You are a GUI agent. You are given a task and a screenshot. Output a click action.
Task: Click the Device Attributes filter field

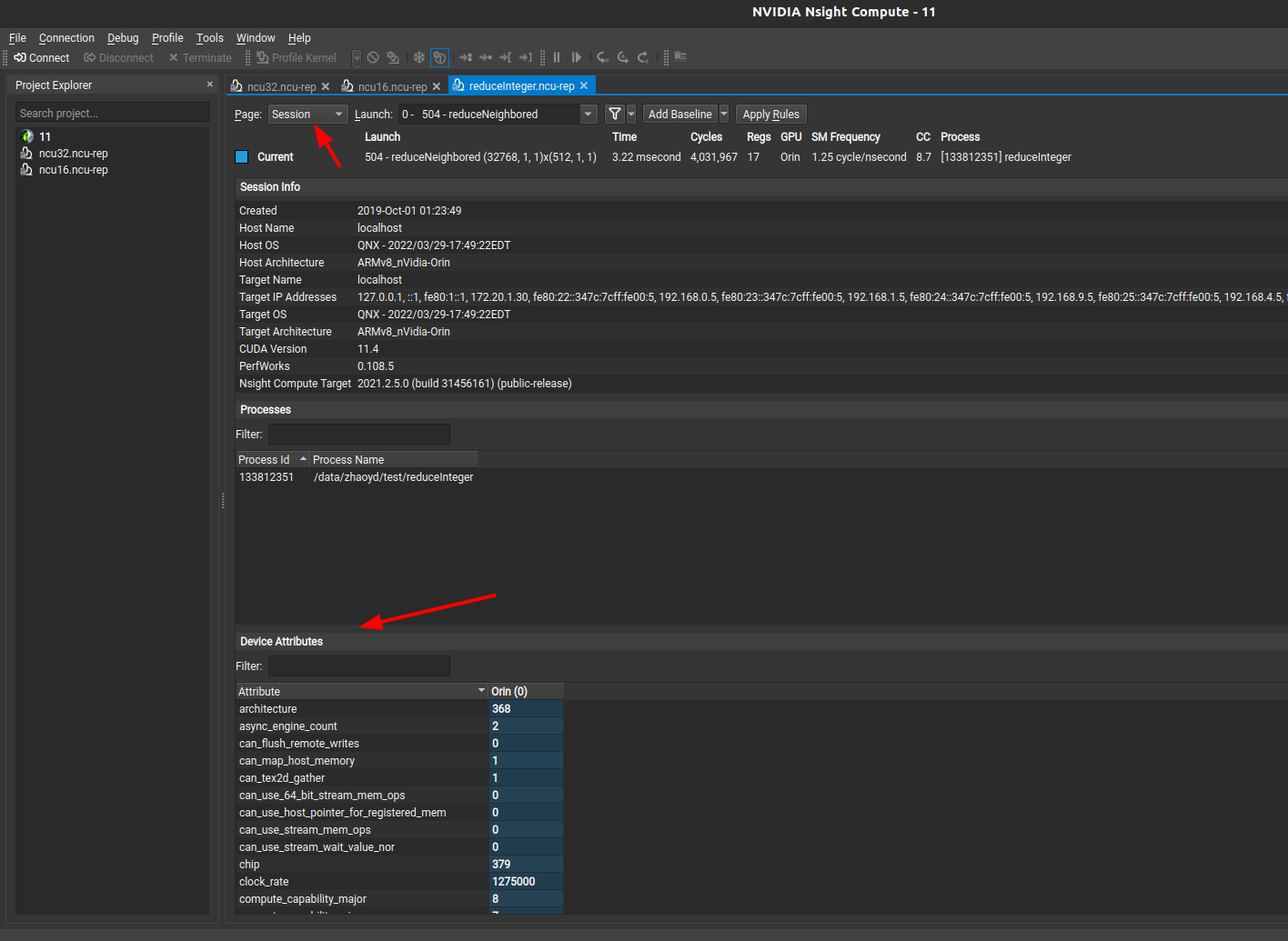358,666
